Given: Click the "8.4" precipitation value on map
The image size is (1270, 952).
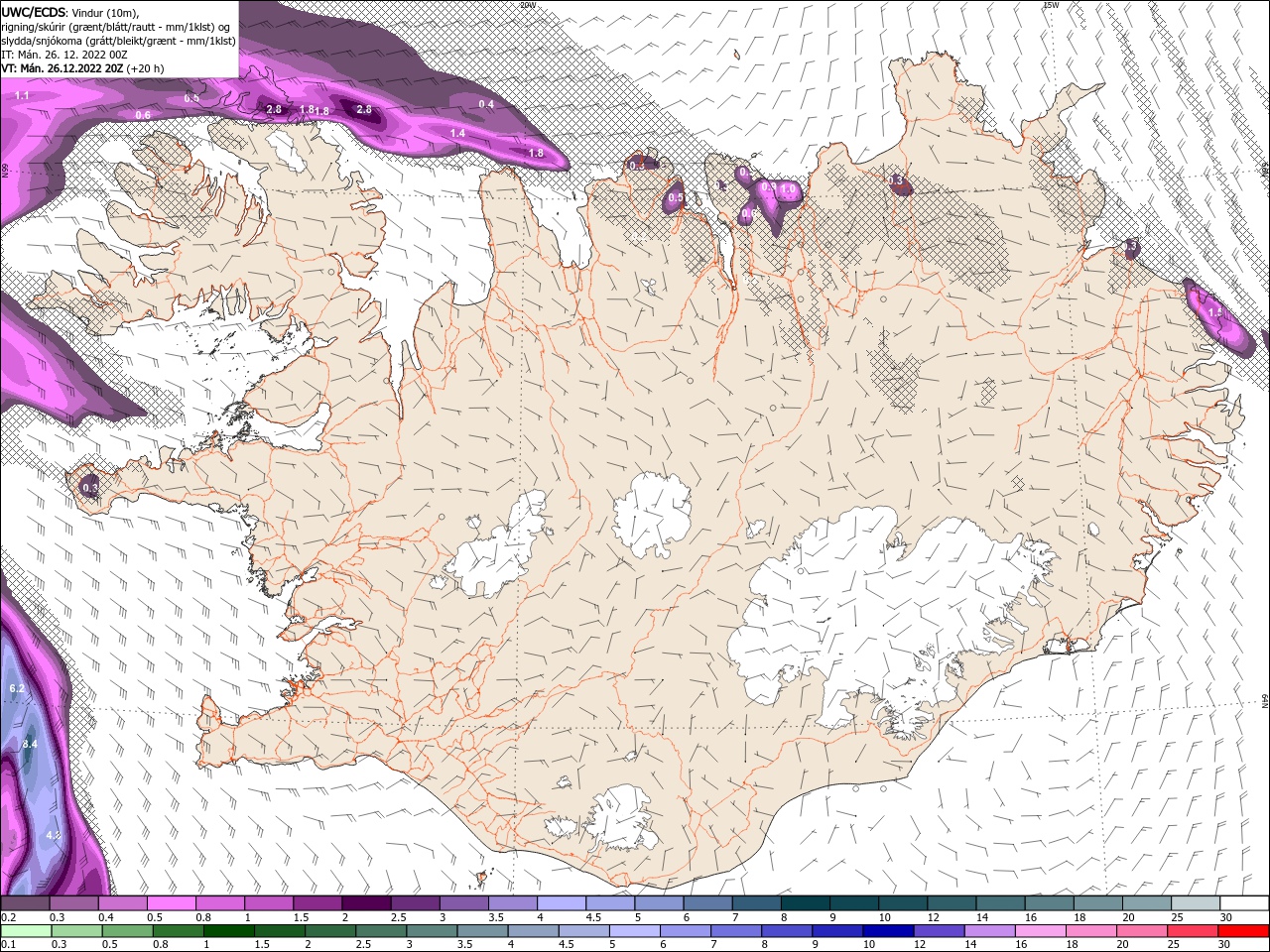Looking at the screenshot, I should 30,744.
